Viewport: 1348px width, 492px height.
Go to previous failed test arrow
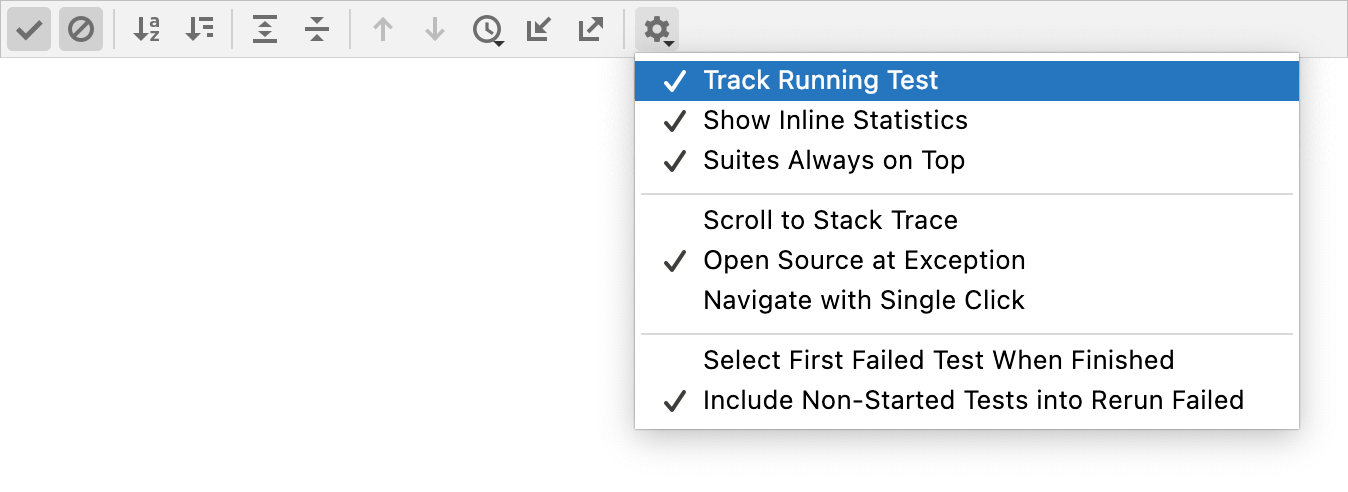[382, 30]
